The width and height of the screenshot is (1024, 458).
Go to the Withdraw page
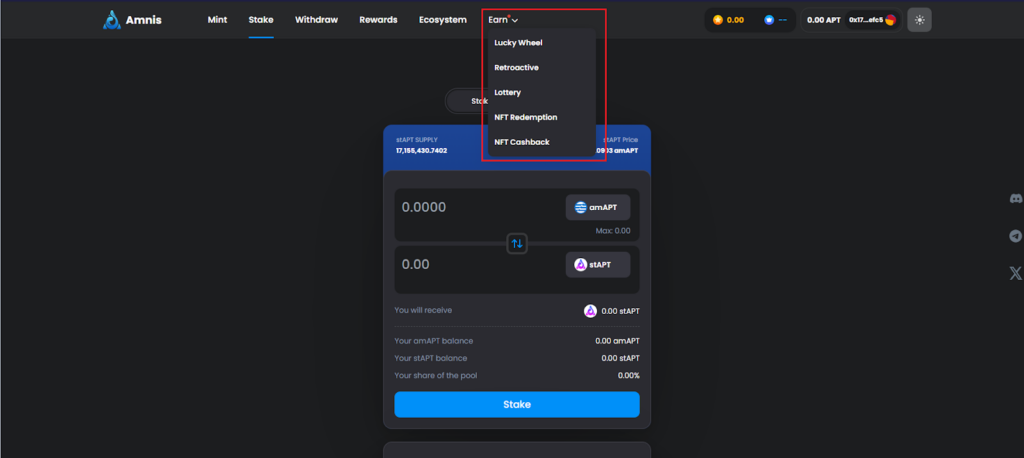click(316, 20)
